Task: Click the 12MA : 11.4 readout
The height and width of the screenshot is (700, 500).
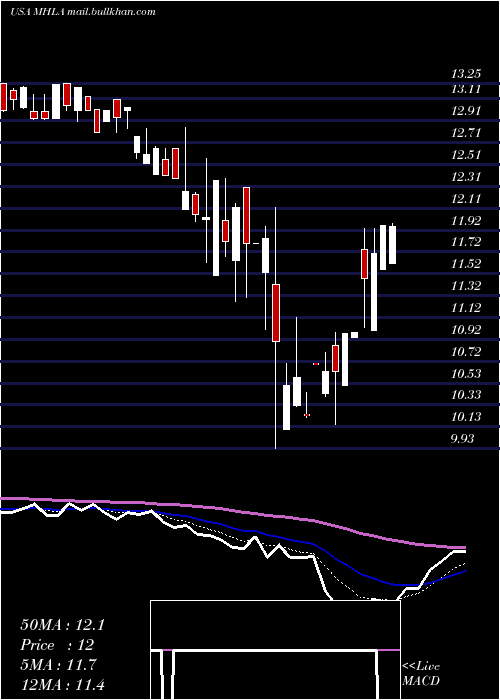Action: tap(62, 684)
